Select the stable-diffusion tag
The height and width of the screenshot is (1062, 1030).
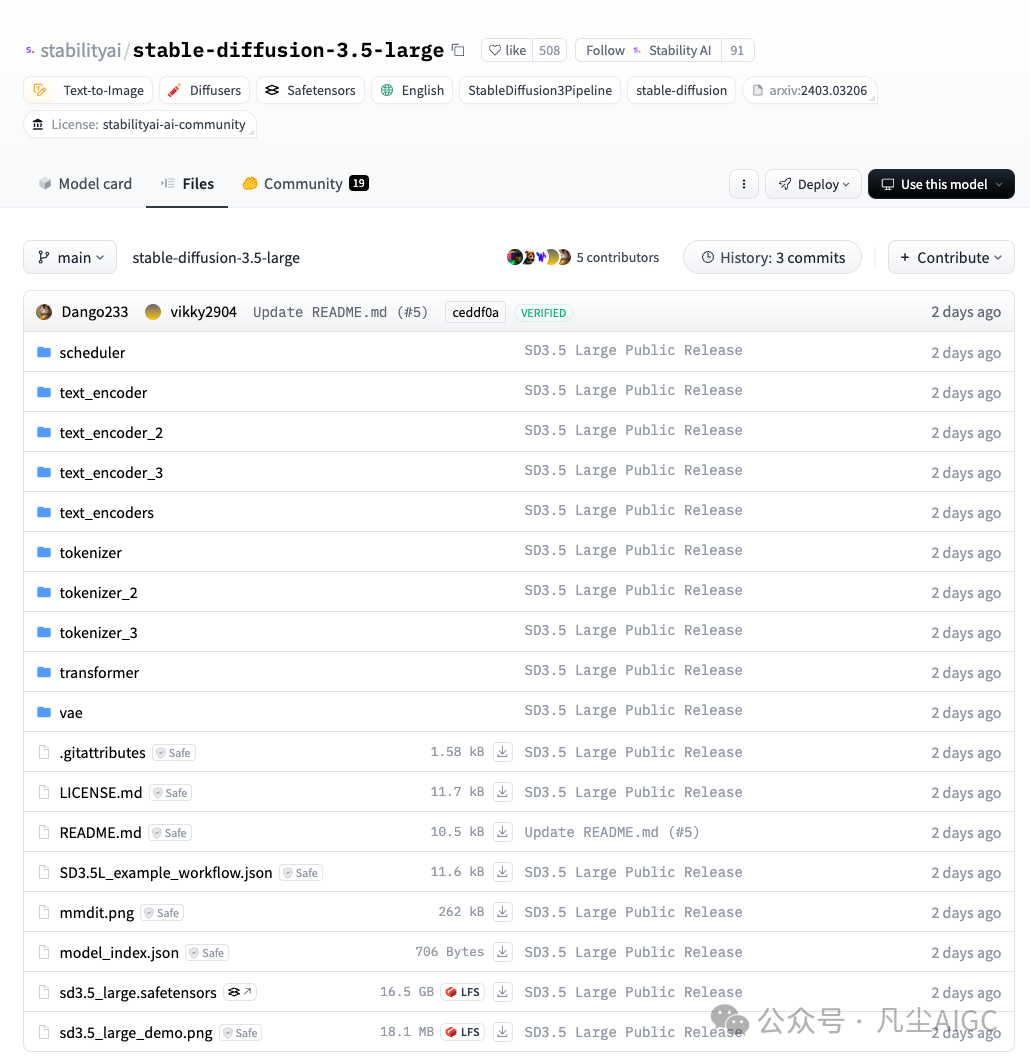pos(681,90)
